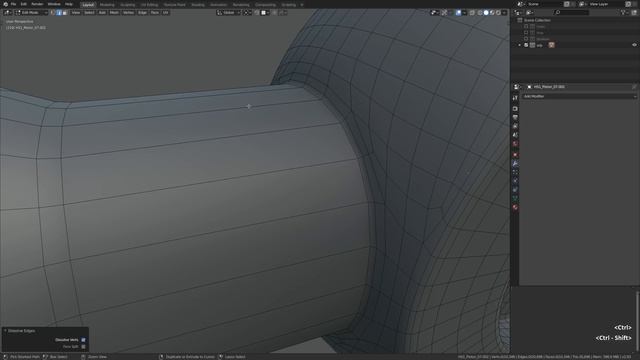Open the Vertex menu

click(x=128, y=13)
